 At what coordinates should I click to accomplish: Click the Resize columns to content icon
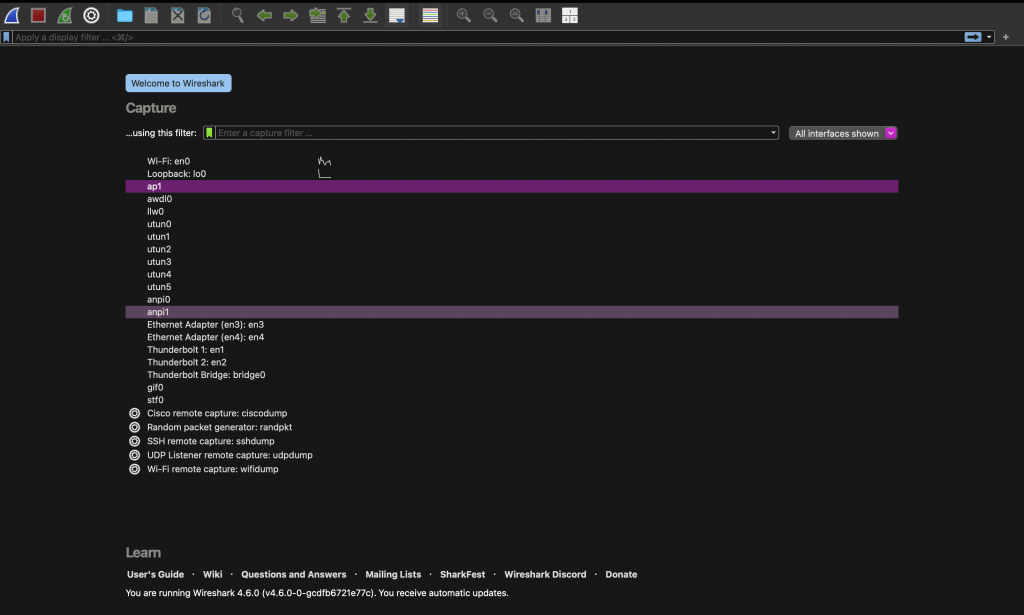(x=543, y=15)
